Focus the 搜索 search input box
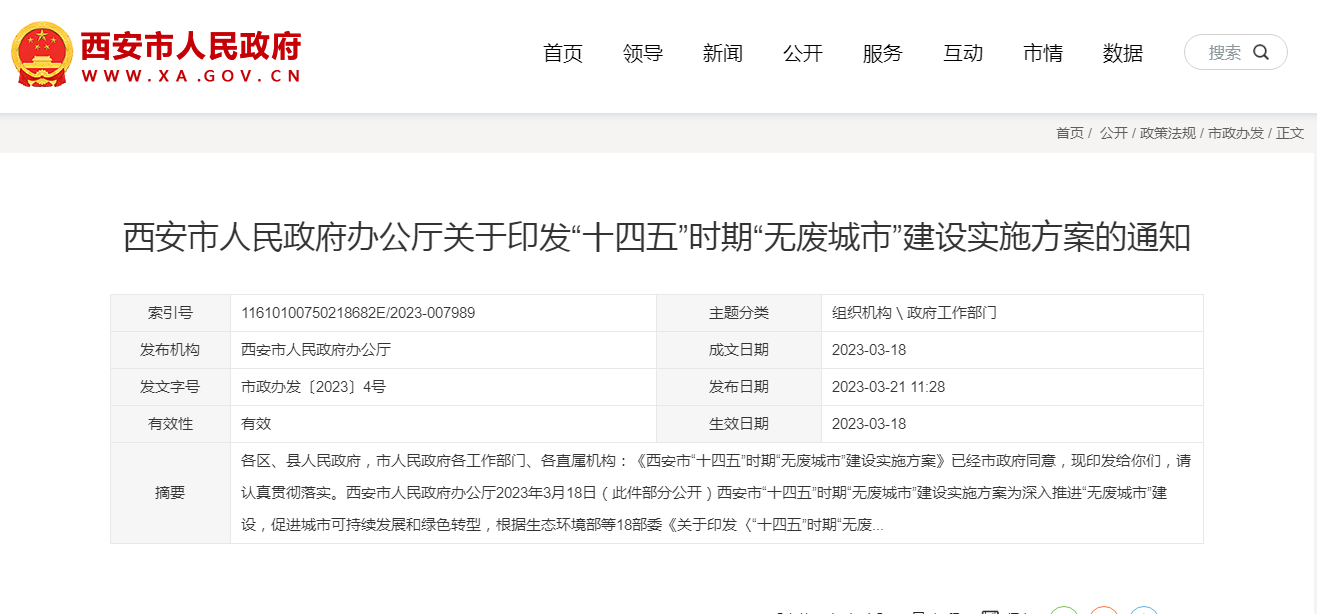The width and height of the screenshot is (1317, 614). [x=1222, y=53]
